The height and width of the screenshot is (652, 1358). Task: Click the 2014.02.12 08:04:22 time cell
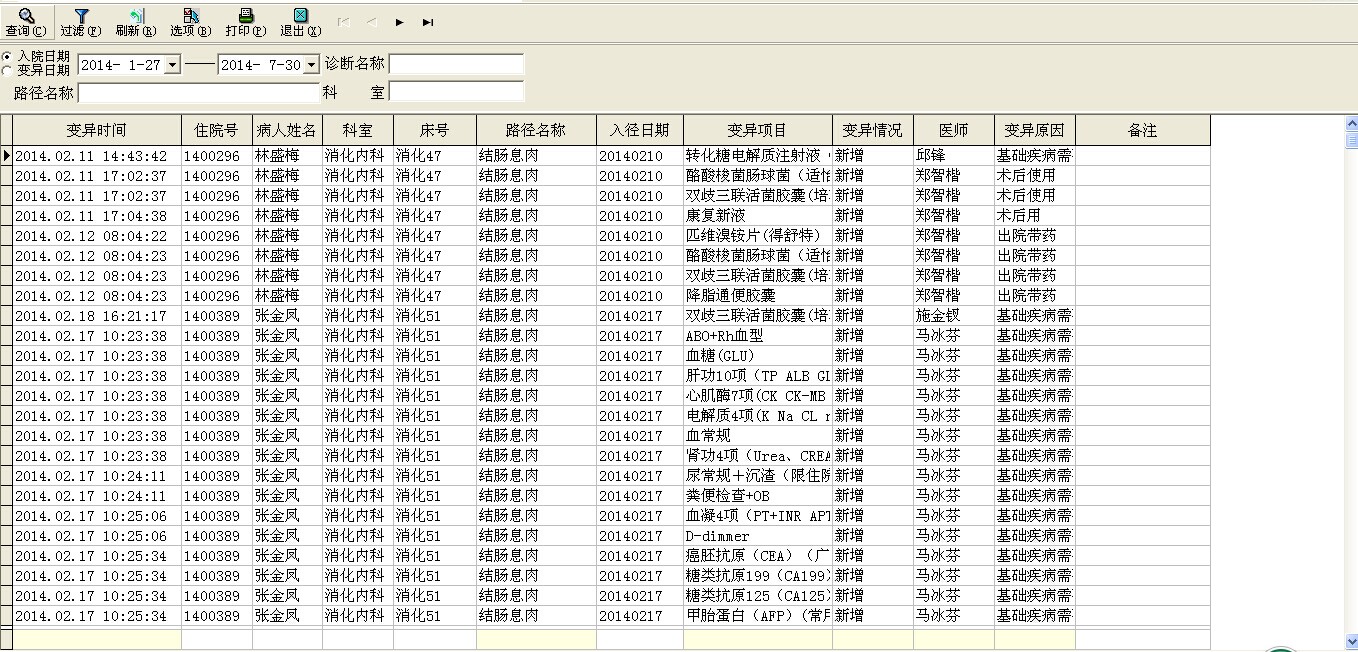coord(97,236)
